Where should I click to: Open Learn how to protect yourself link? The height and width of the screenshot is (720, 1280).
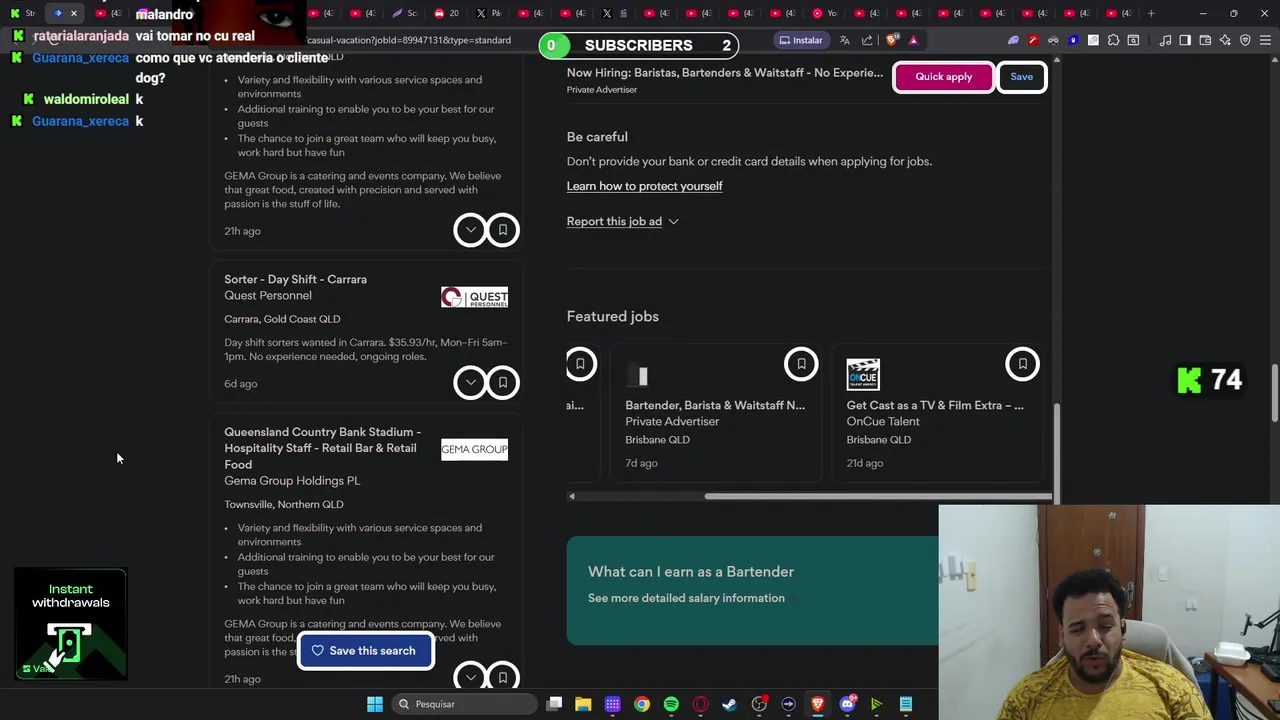(644, 186)
